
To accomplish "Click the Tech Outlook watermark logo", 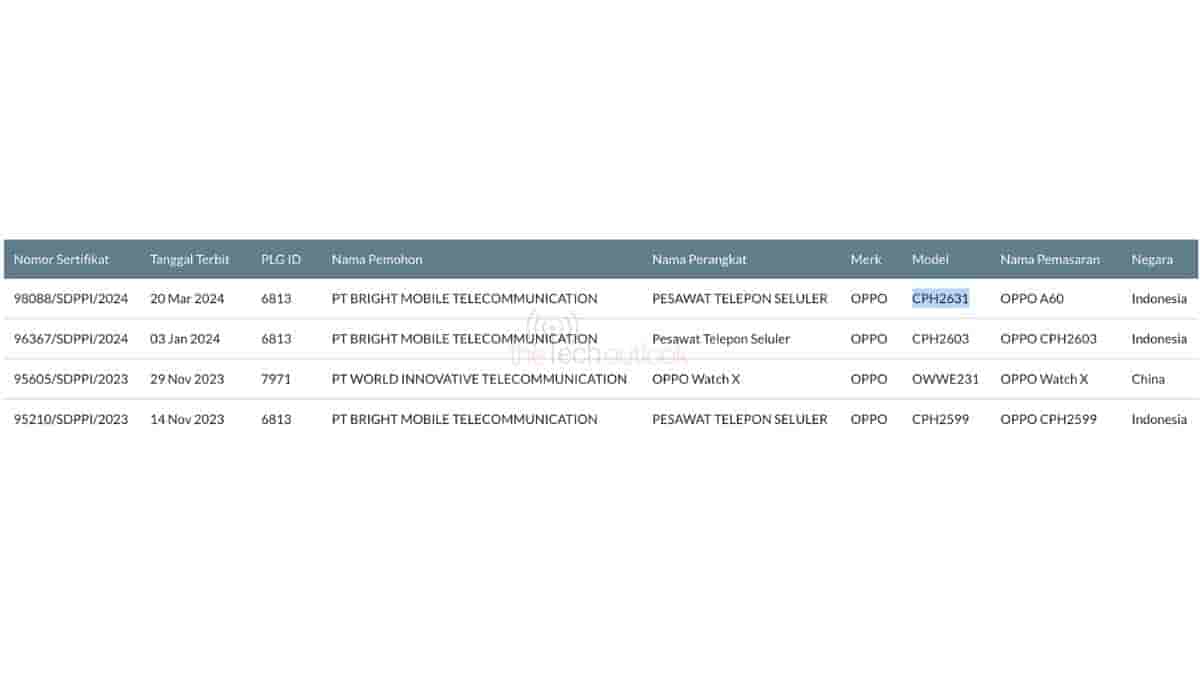I will 597,342.
